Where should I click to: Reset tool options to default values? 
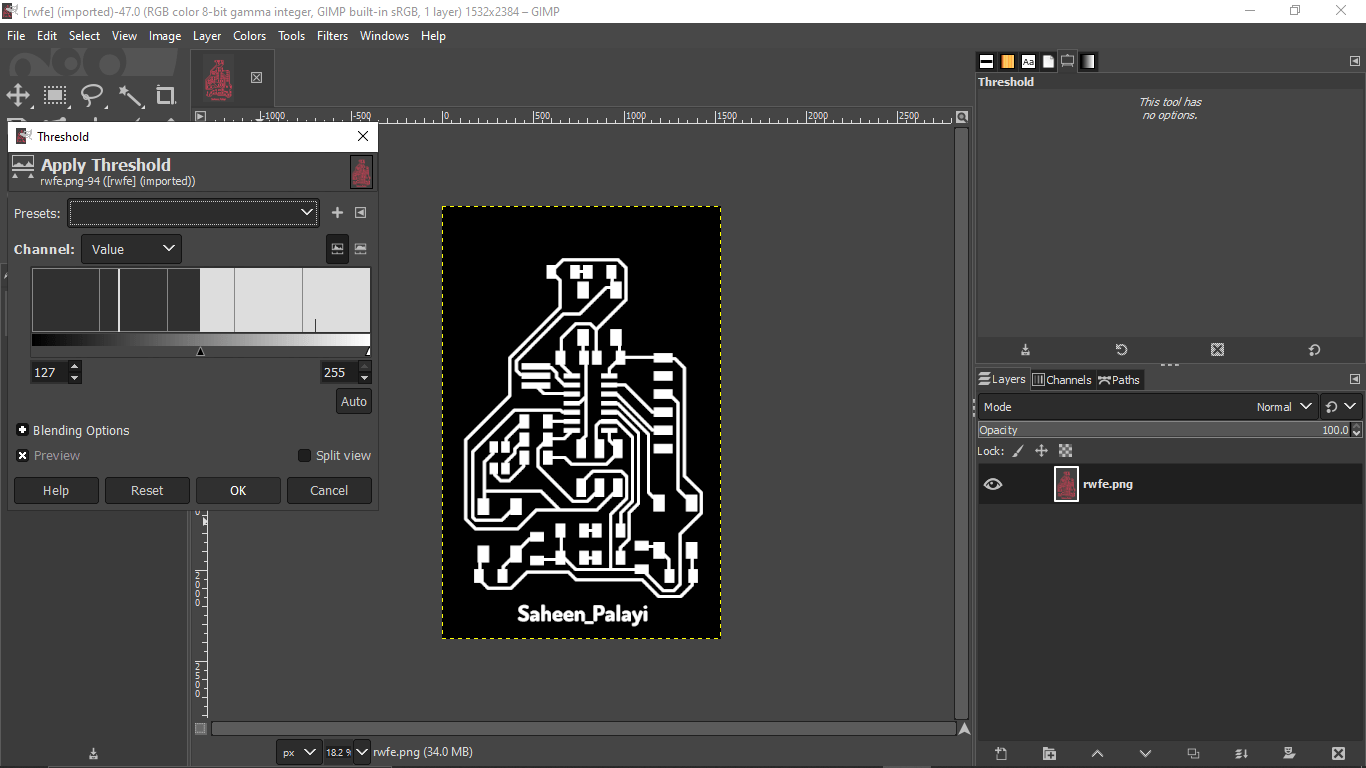1314,350
